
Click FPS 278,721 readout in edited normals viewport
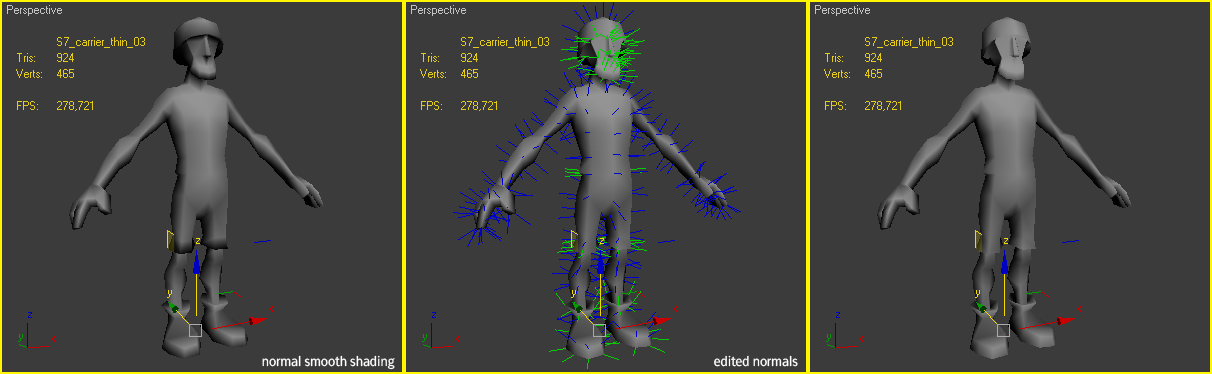tap(460, 105)
